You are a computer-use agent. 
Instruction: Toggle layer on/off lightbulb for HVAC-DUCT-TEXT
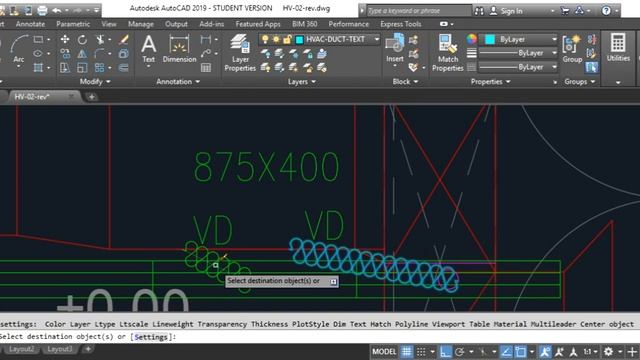tap(265, 40)
